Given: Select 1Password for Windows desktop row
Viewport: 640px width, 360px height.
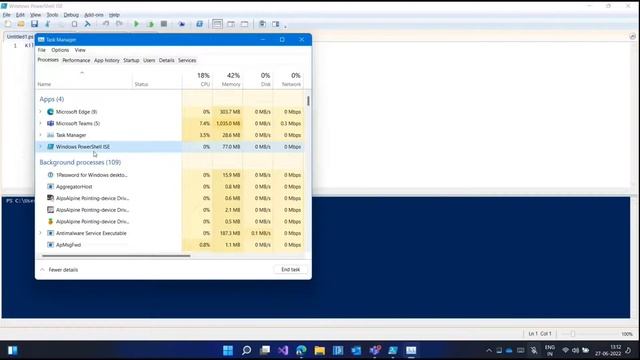Looking at the screenshot, I should [x=170, y=175].
